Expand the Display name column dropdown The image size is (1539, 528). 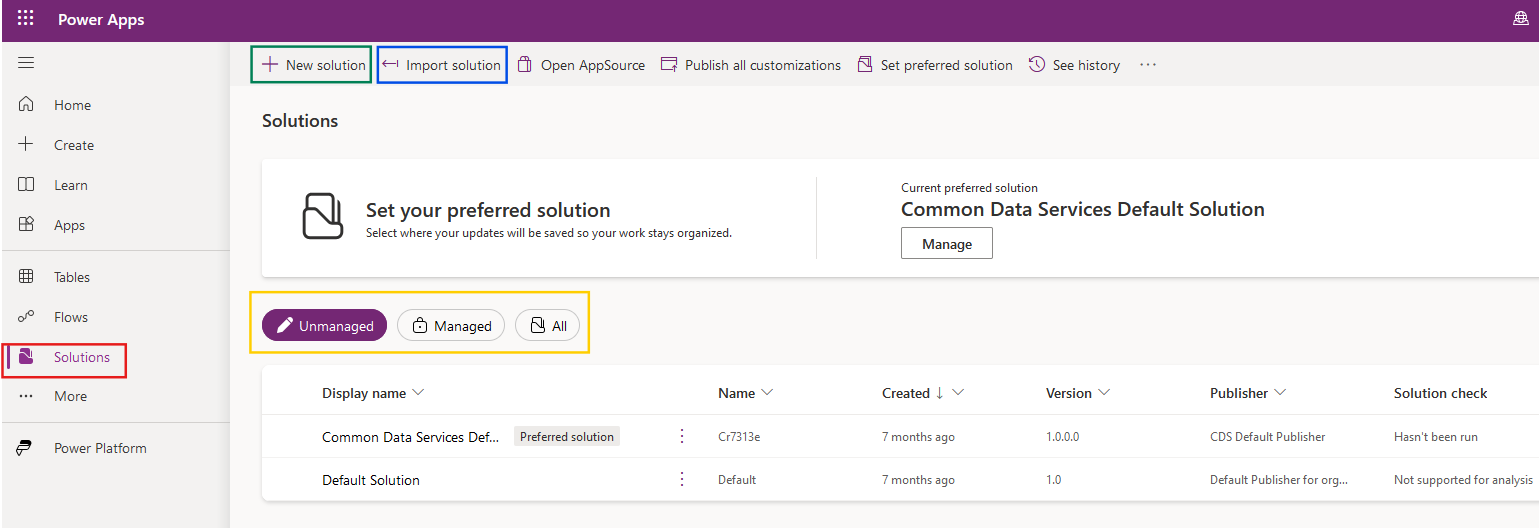click(418, 392)
